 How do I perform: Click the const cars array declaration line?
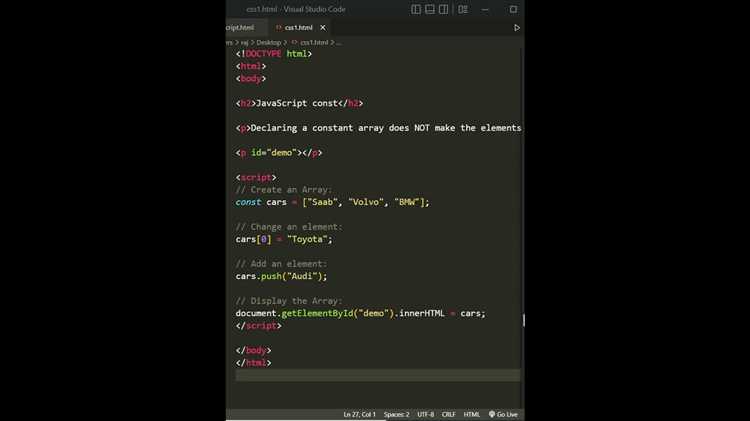332,202
